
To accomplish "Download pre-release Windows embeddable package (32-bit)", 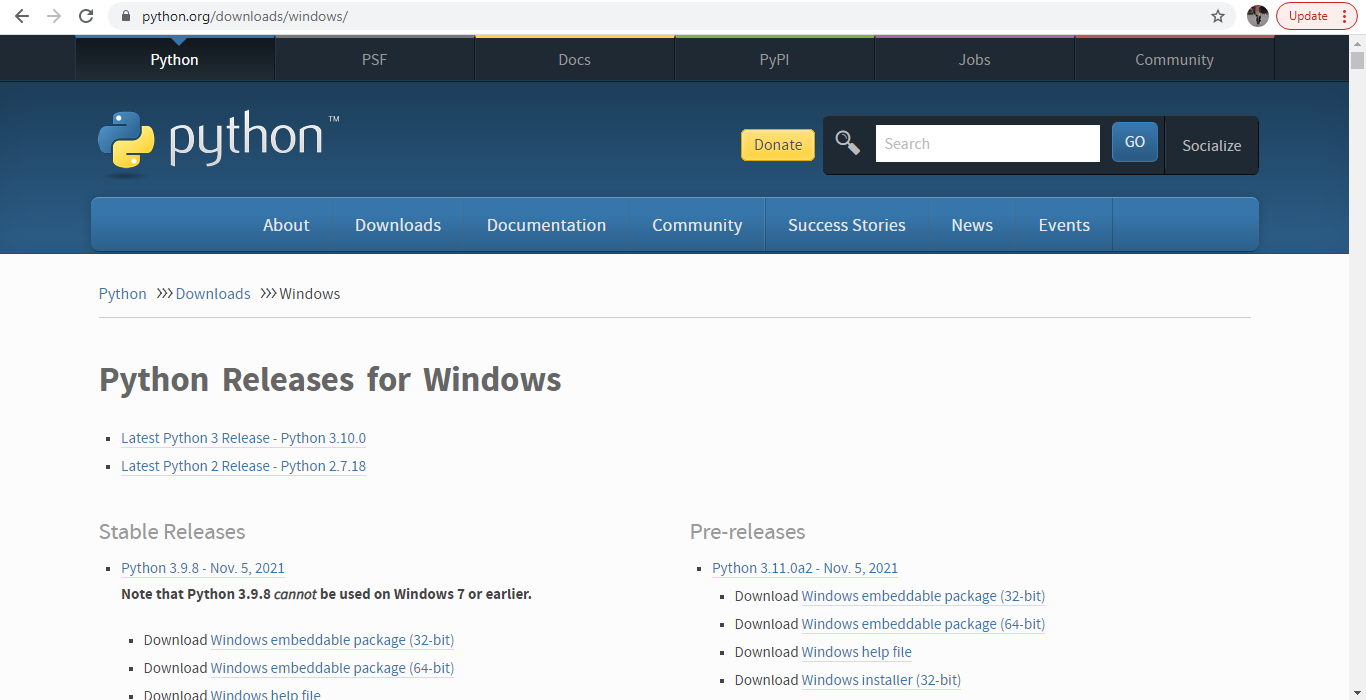I will point(923,596).
